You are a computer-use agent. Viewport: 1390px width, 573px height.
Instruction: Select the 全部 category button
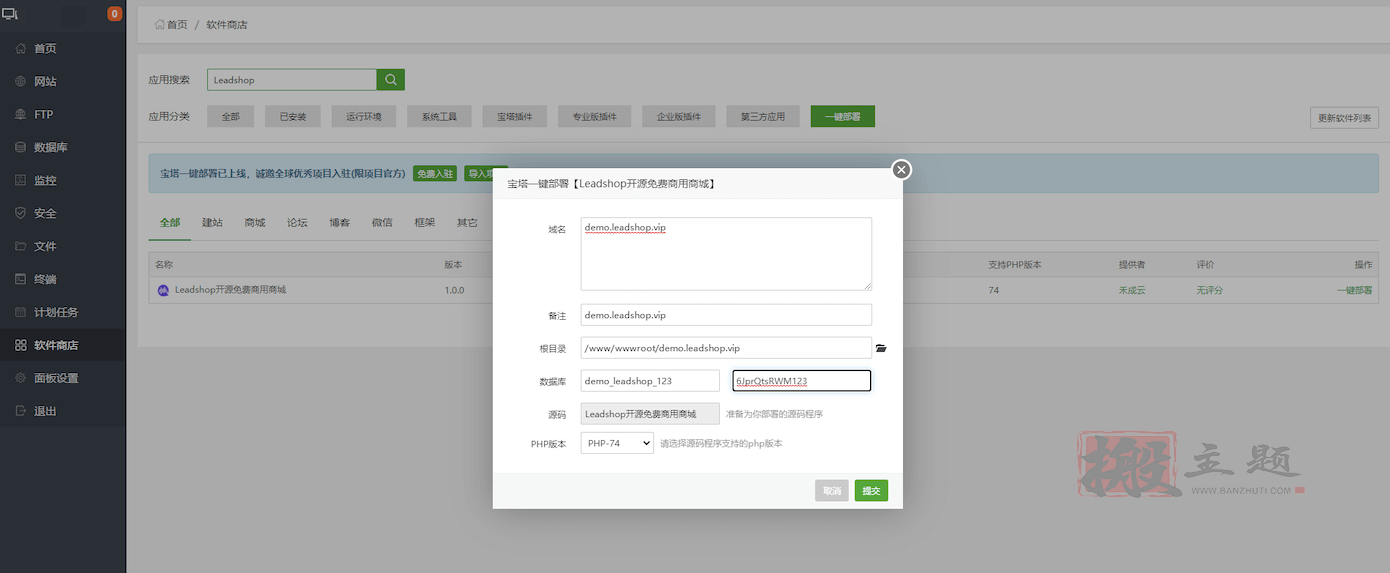(231, 117)
